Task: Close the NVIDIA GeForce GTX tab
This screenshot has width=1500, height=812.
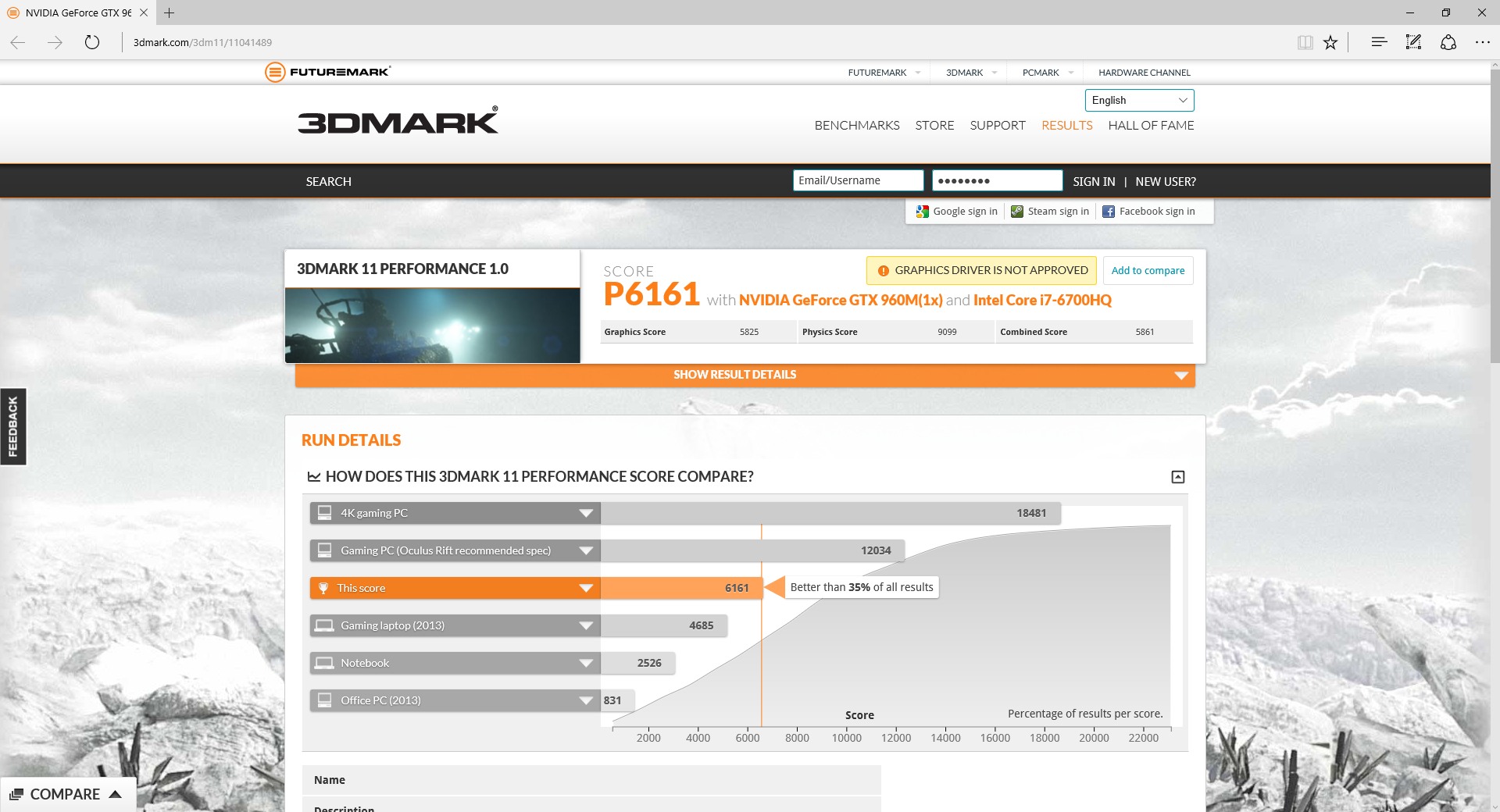Action: (144, 12)
